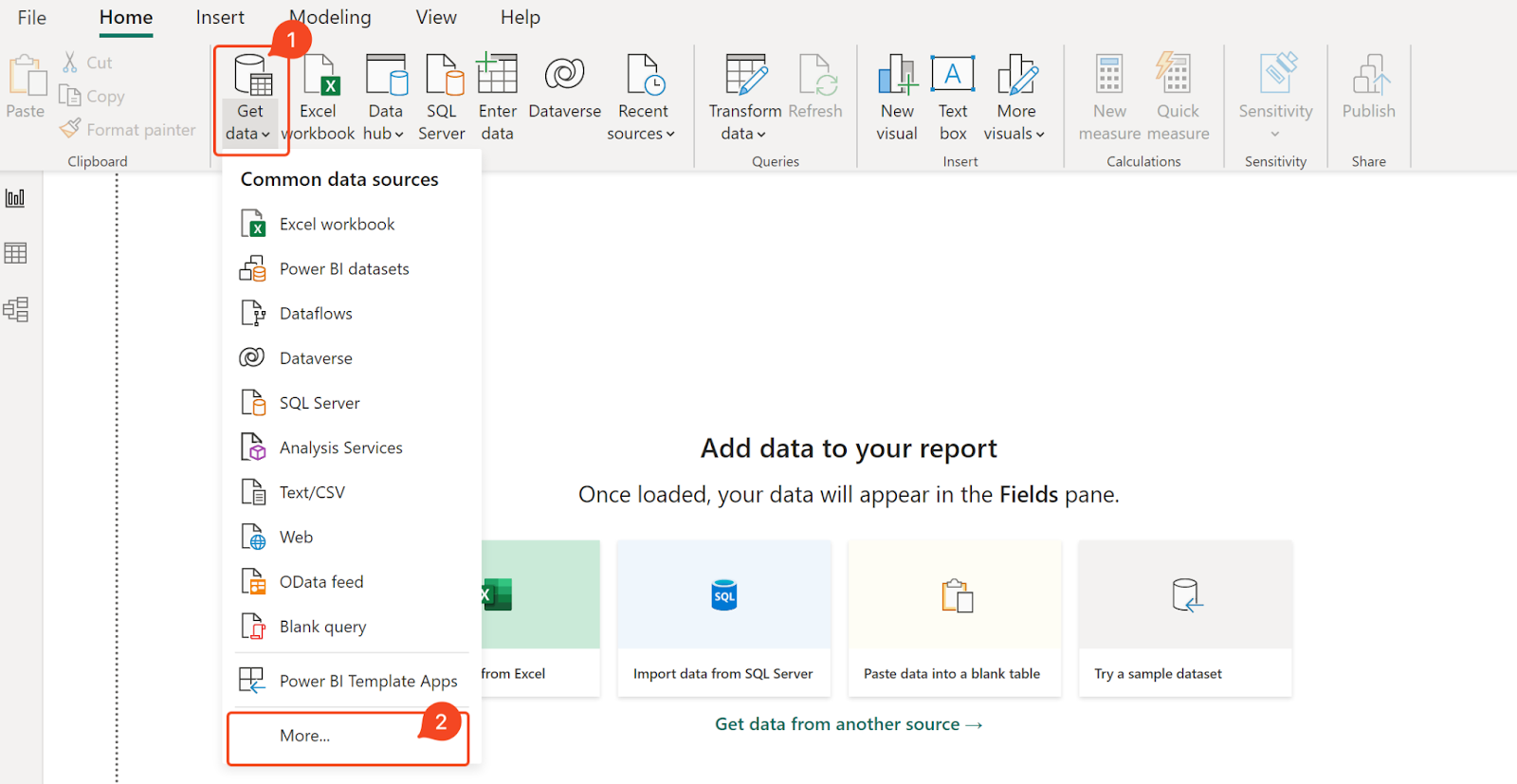Image resolution: width=1517 pixels, height=784 pixels.
Task: Click the New measure icon
Action: point(1109,99)
